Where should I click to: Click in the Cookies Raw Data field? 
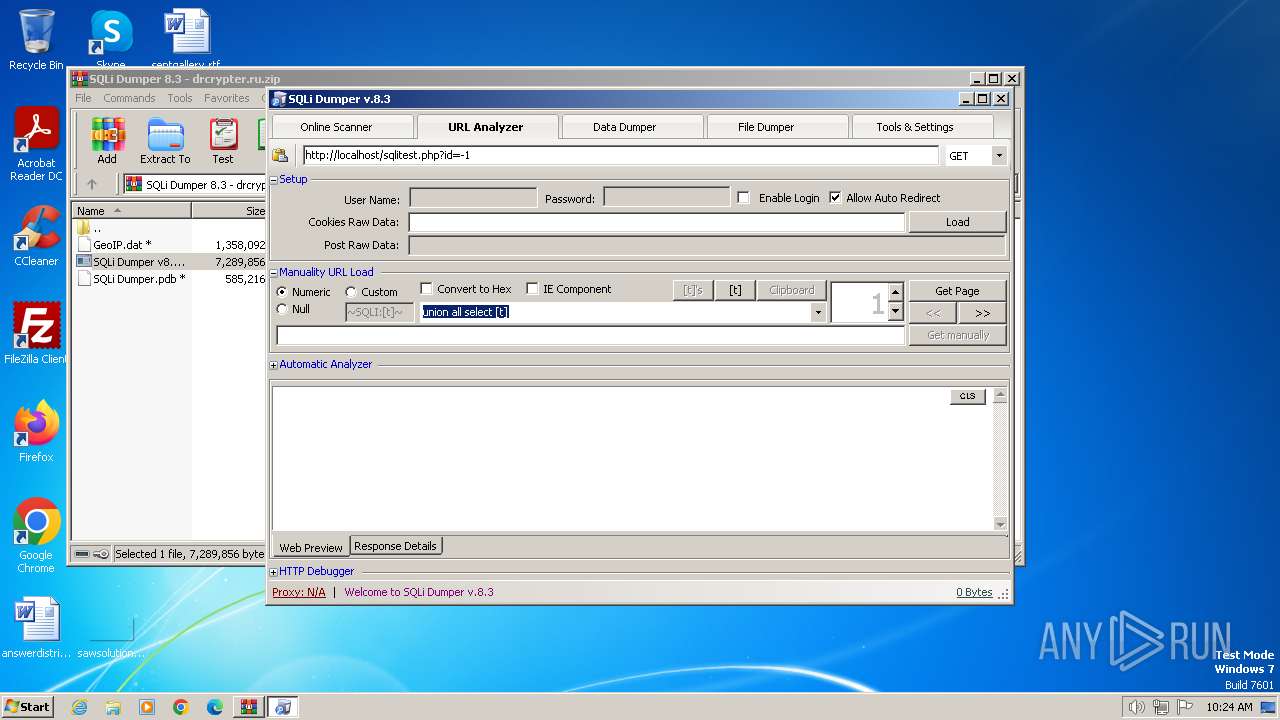tap(657, 222)
